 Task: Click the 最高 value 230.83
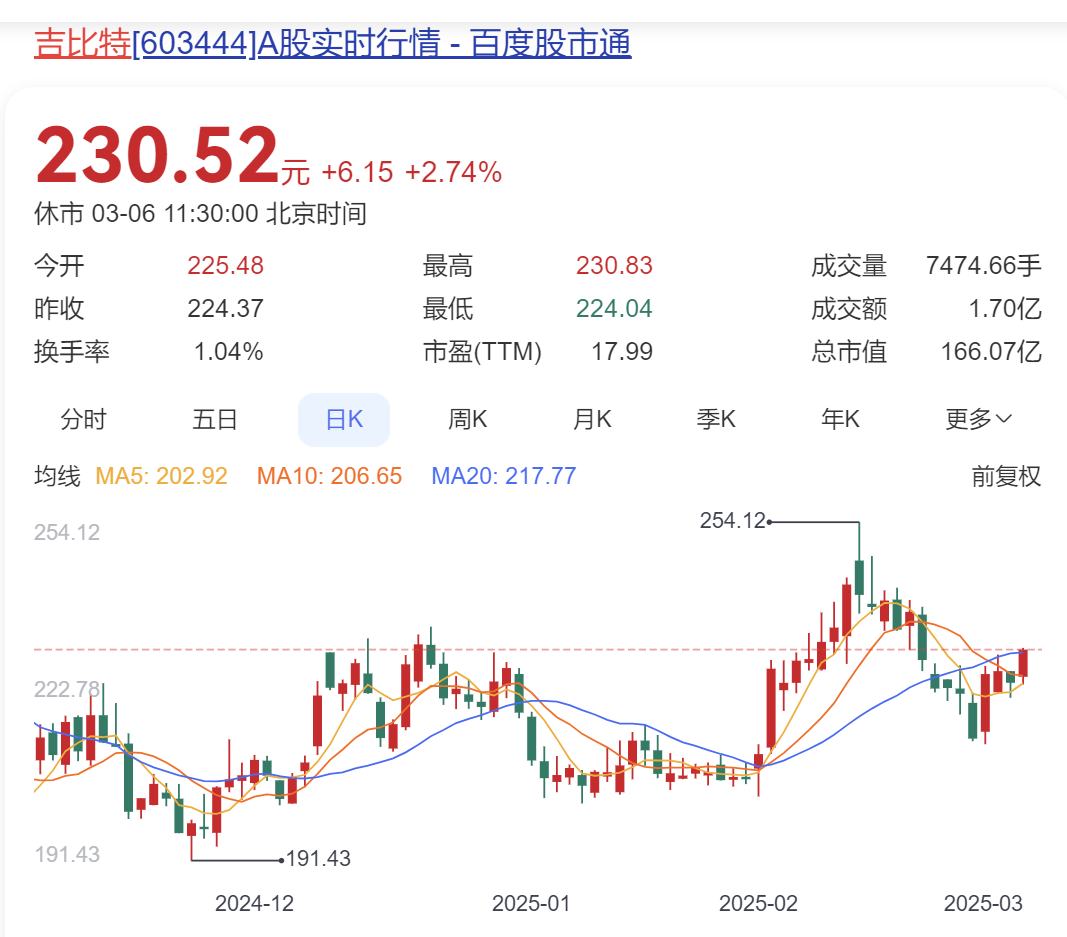coord(614,265)
